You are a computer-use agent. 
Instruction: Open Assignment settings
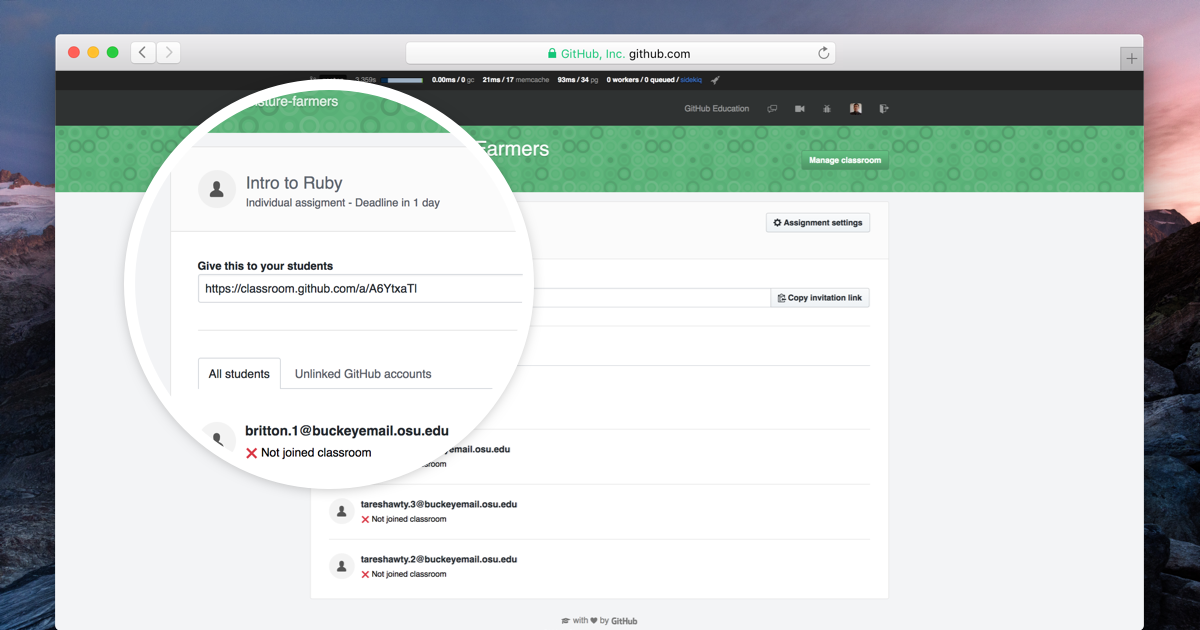(817, 222)
